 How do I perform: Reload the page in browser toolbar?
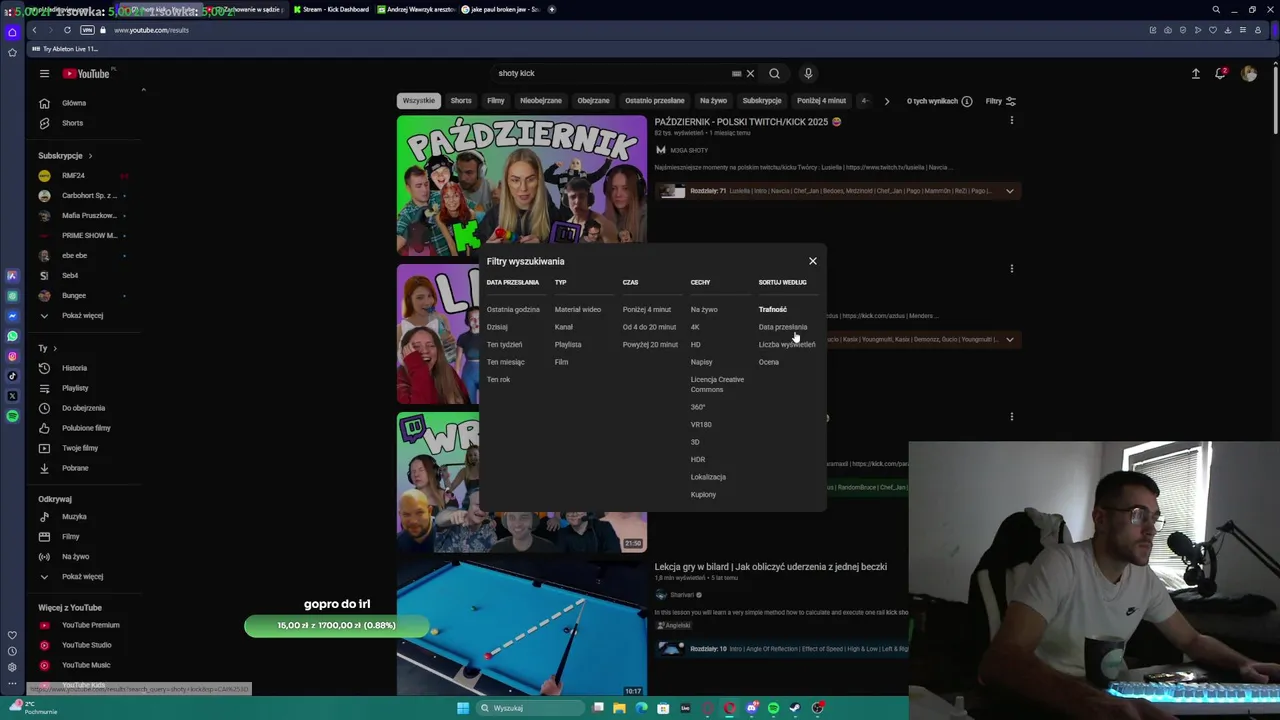[67, 30]
